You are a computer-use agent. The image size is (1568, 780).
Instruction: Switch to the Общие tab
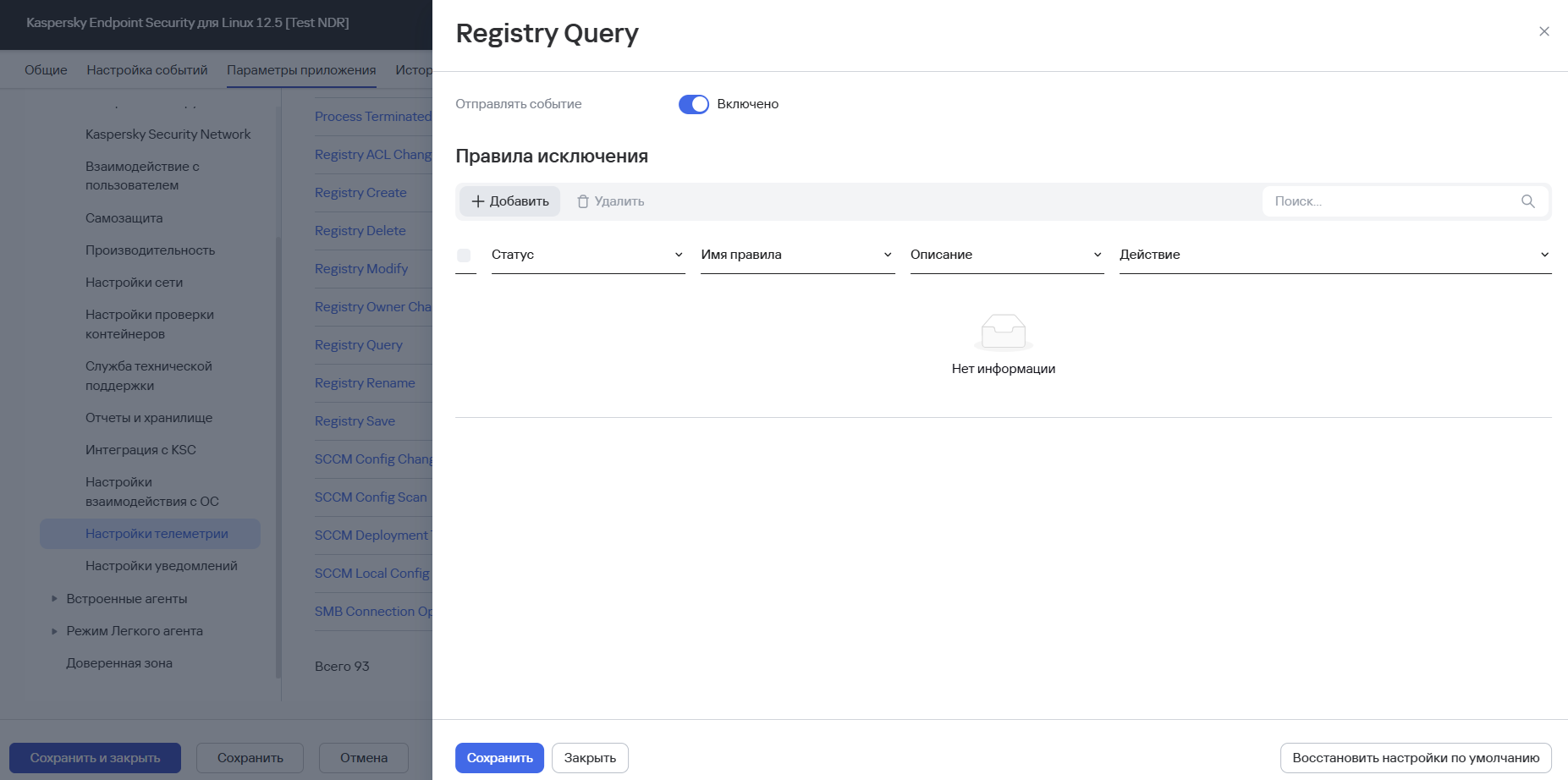coord(46,70)
